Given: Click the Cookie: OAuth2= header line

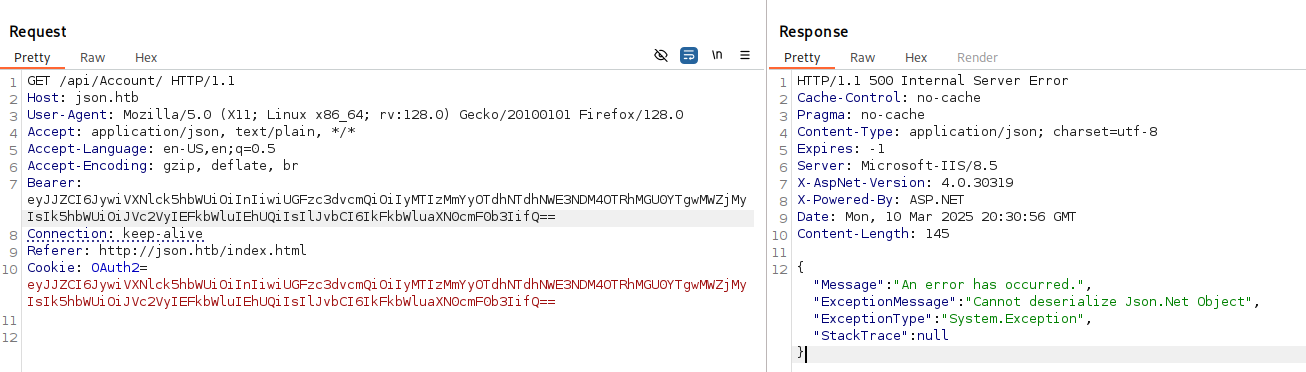Looking at the screenshot, I should click(x=87, y=268).
